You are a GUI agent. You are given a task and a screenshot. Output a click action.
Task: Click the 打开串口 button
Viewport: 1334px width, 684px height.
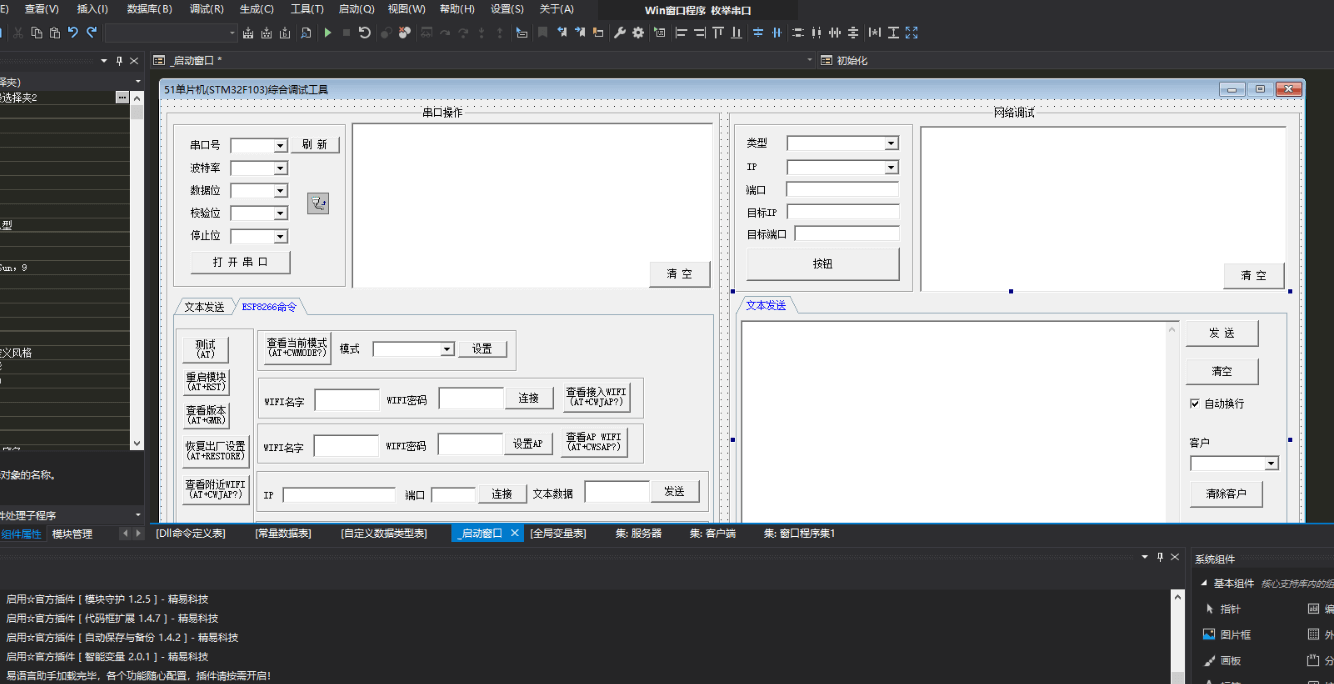(239, 261)
